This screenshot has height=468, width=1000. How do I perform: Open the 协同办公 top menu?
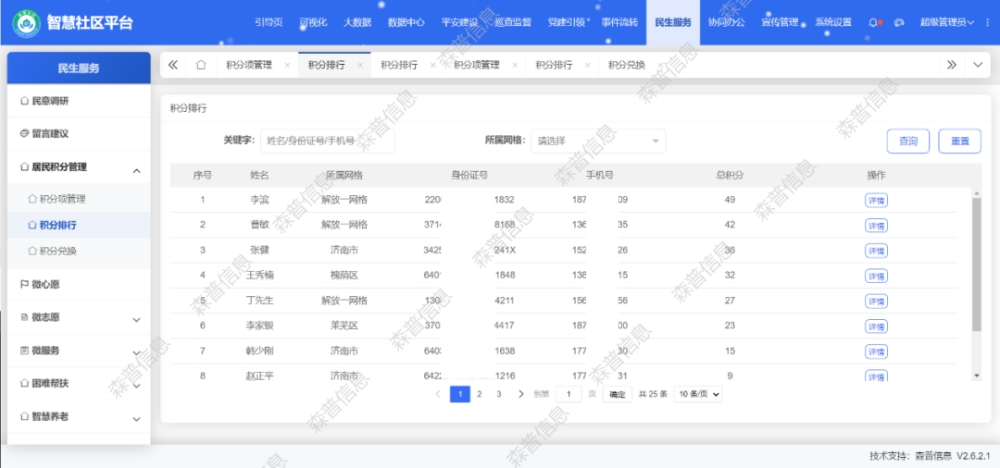coord(726,22)
